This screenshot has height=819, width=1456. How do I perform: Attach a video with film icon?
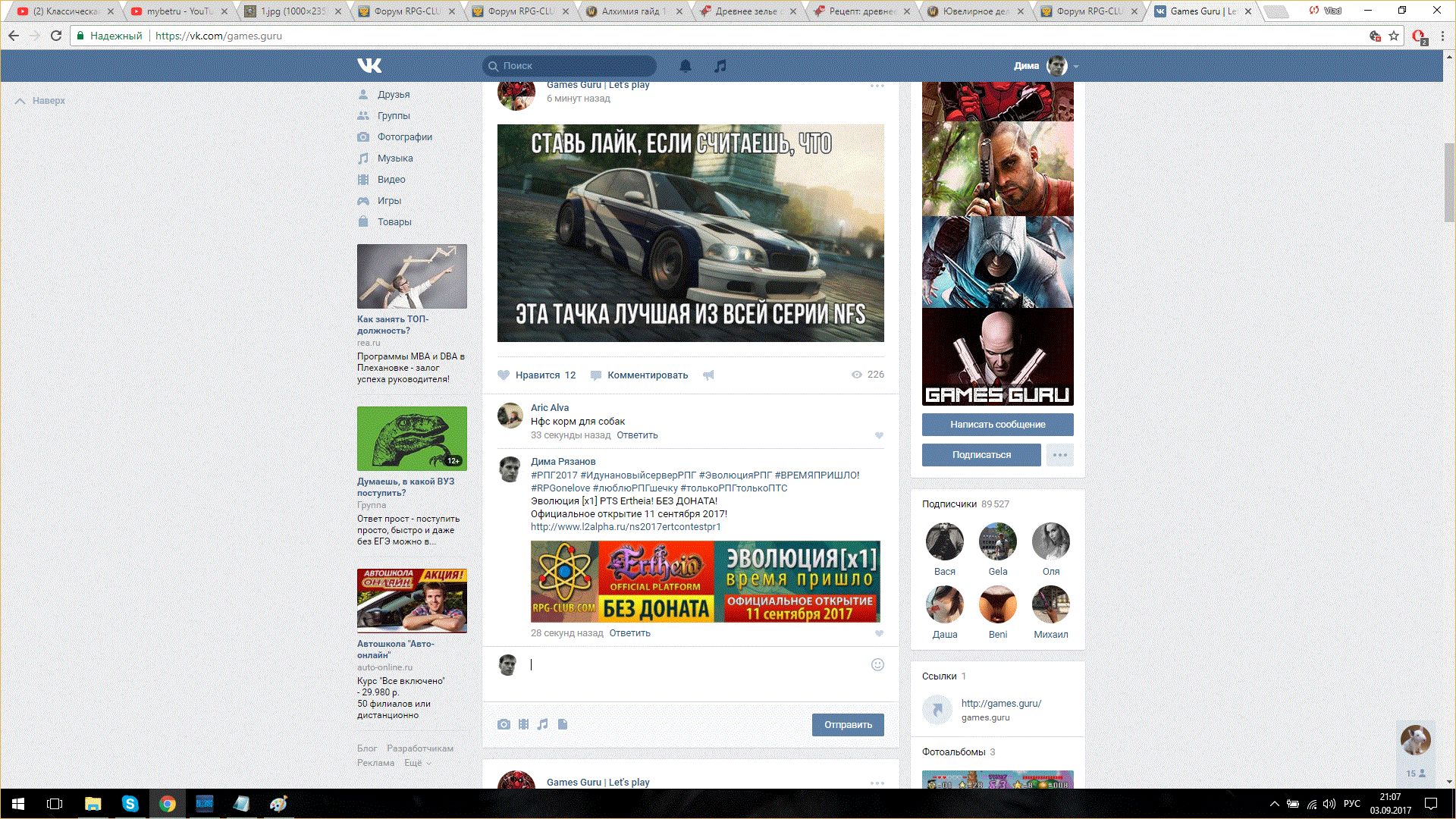click(523, 724)
